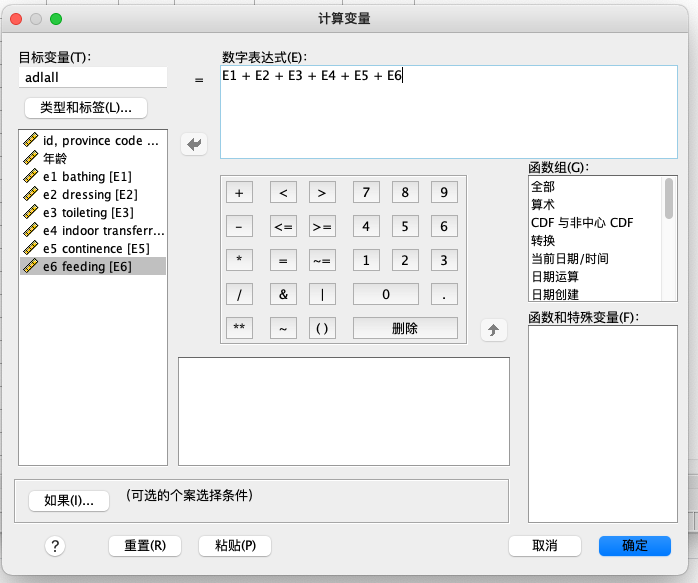
Task: Open 类型和标签(L)... dialog
Action: click(86, 108)
